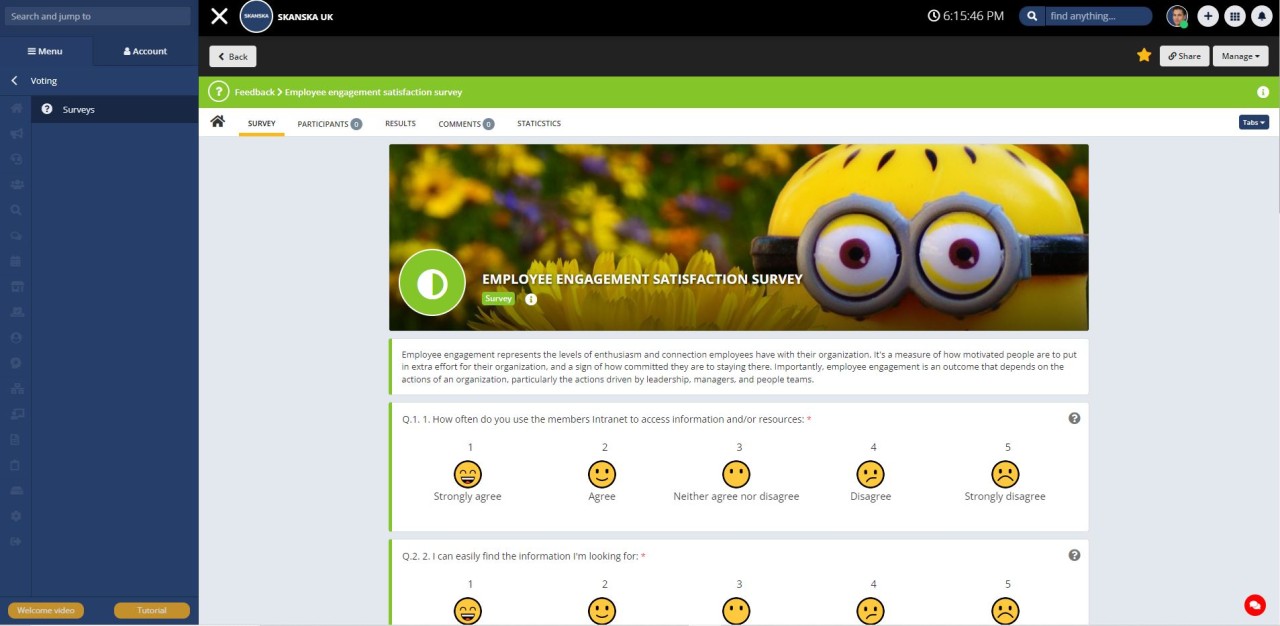Select Strongly agree face for question 1
The image size is (1280, 626).
point(467,474)
